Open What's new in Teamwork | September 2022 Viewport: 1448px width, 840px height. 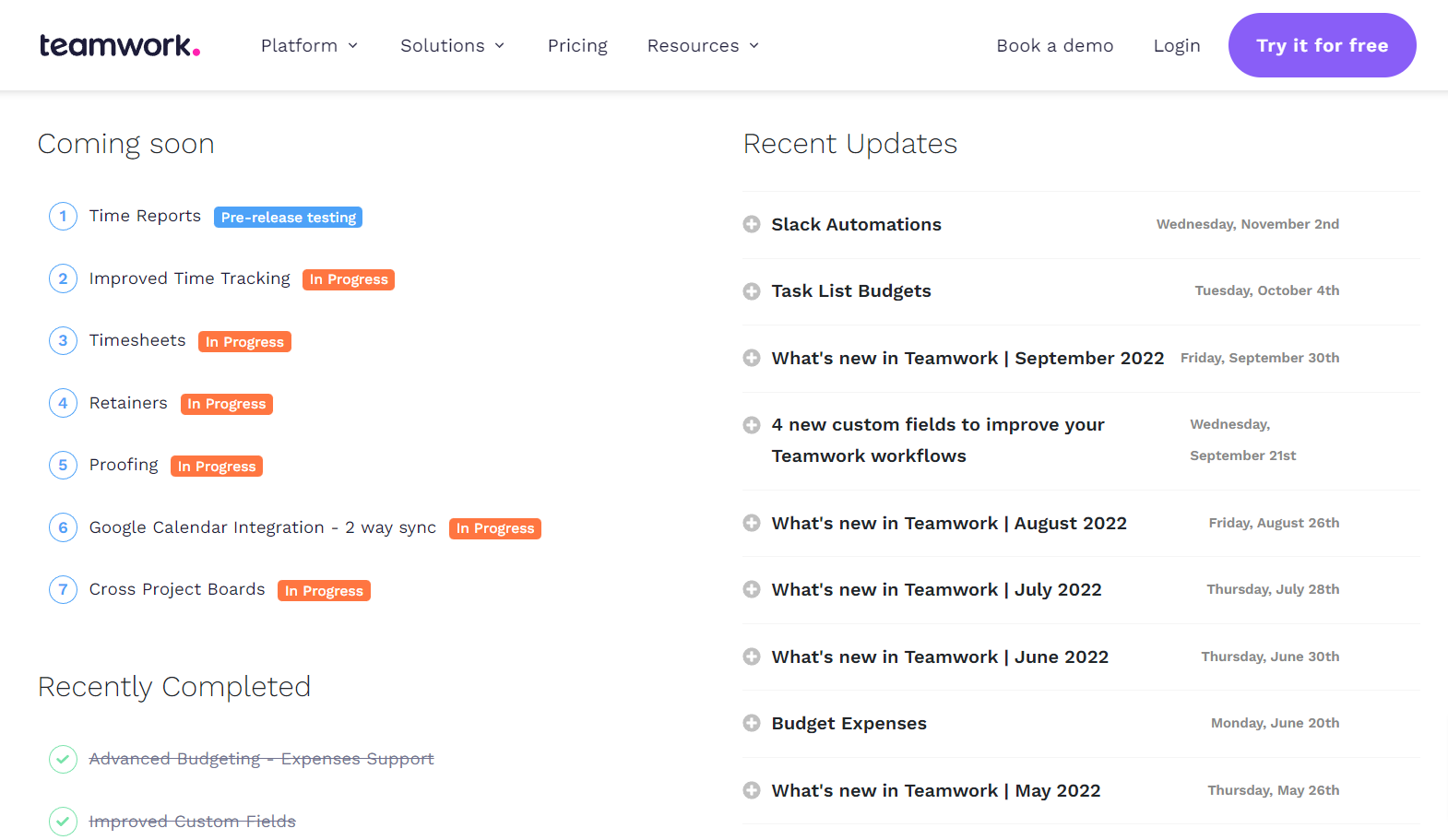[x=968, y=358]
